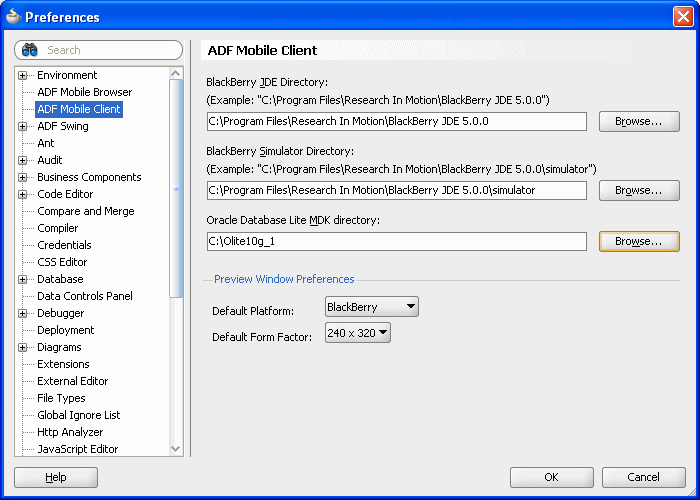Select Global Ignore List category
700x500 pixels.
pos(79,415)
